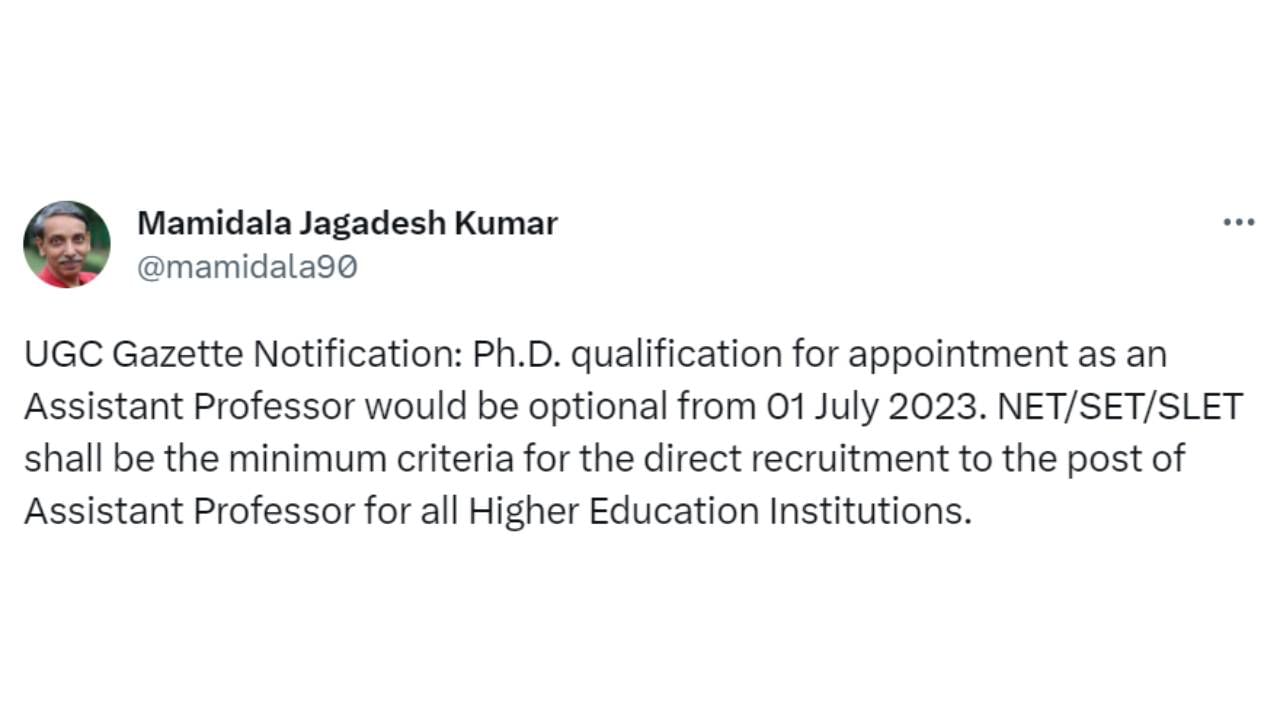The image size is (1280, 720).
Task: Click Mamidala Jagadesh Kumar's profile picture
Action: pos(67,244)
